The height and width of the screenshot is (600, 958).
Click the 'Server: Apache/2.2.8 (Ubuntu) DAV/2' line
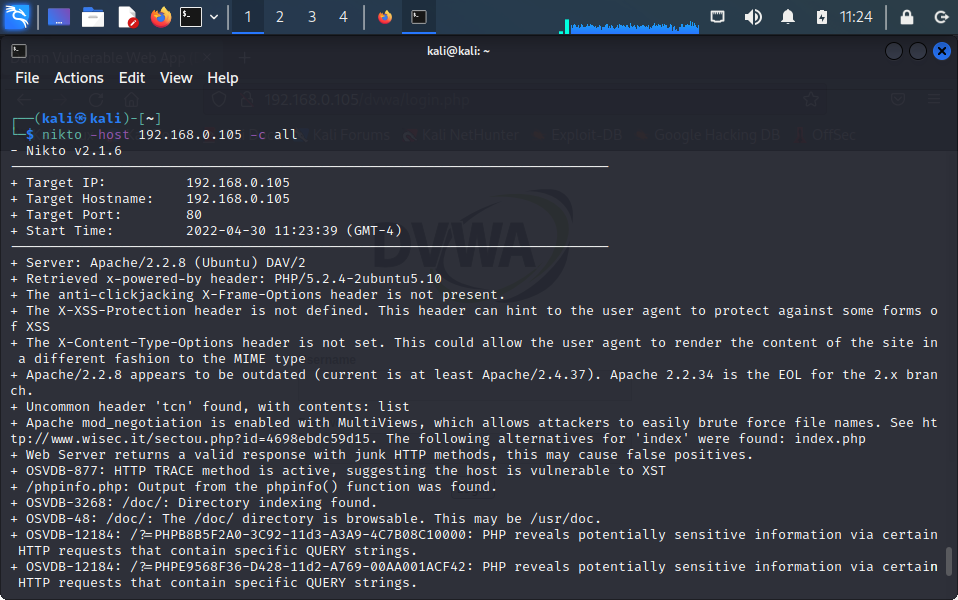158,263
